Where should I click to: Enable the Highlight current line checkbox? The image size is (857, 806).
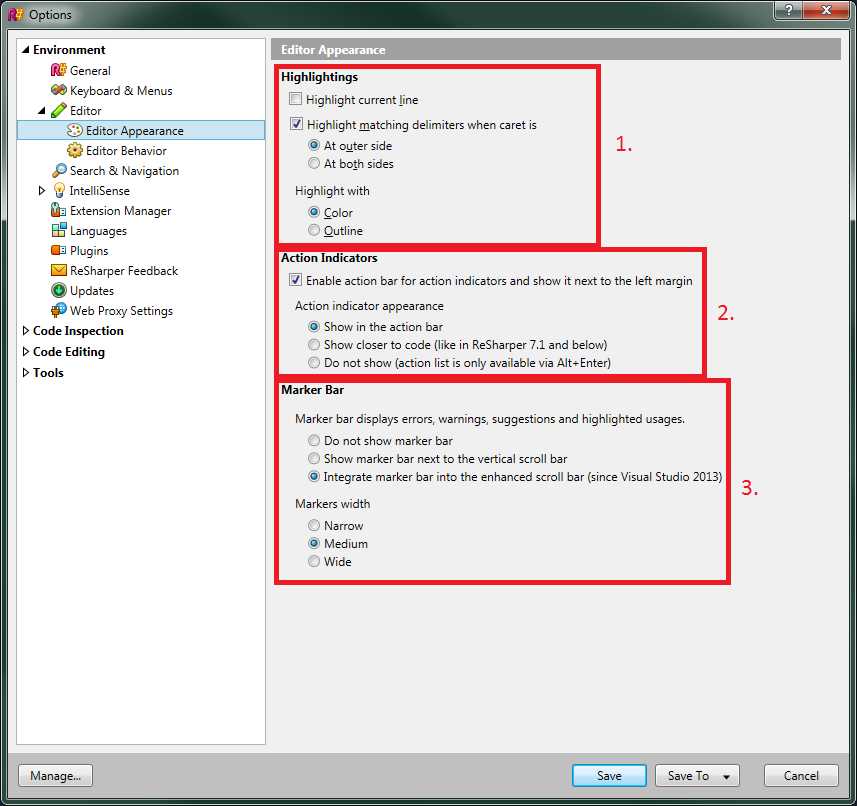click(296, 100)
